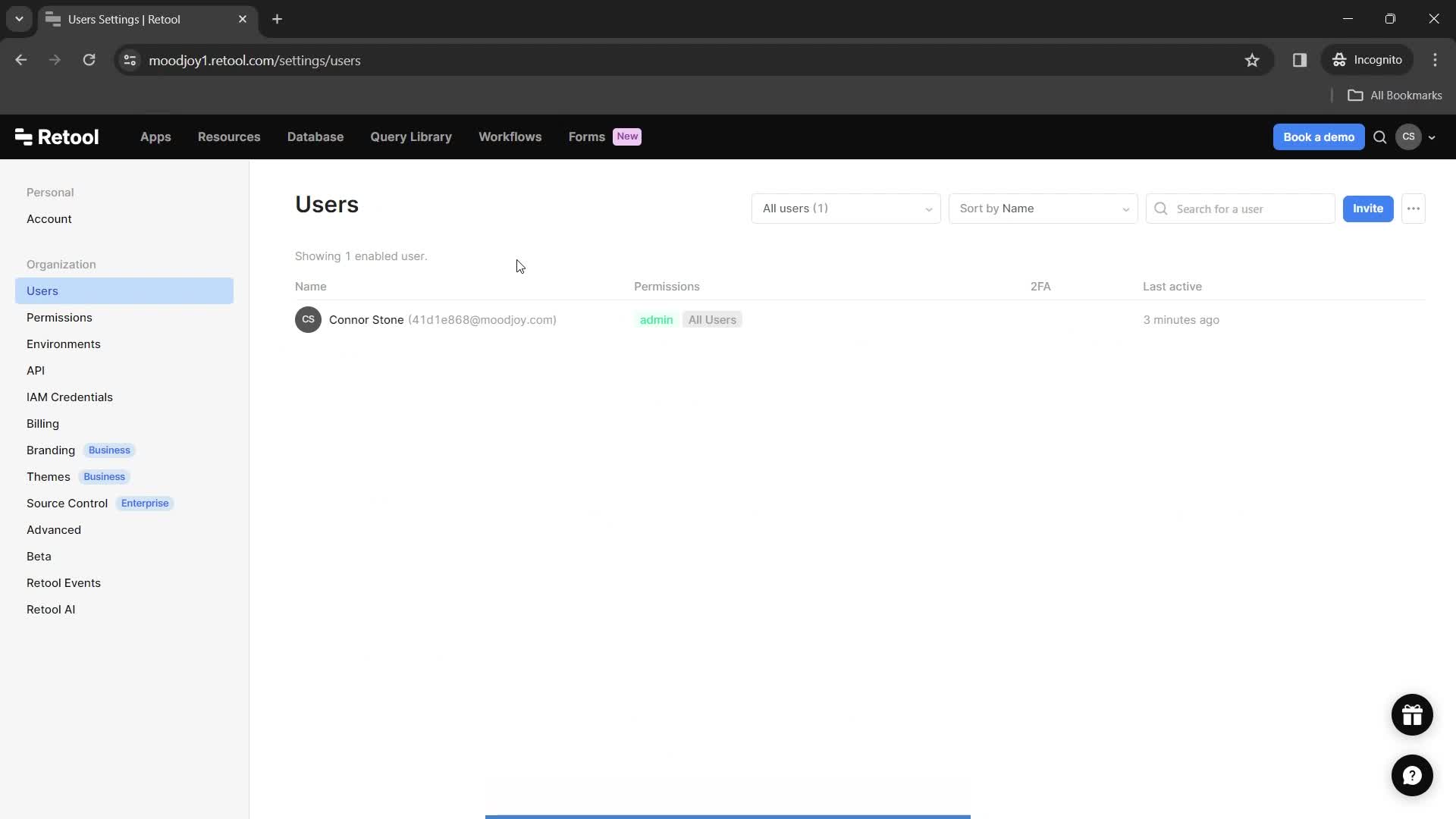
Task: Click the Permissions sidebar link
Action: (x=59, y=317)
